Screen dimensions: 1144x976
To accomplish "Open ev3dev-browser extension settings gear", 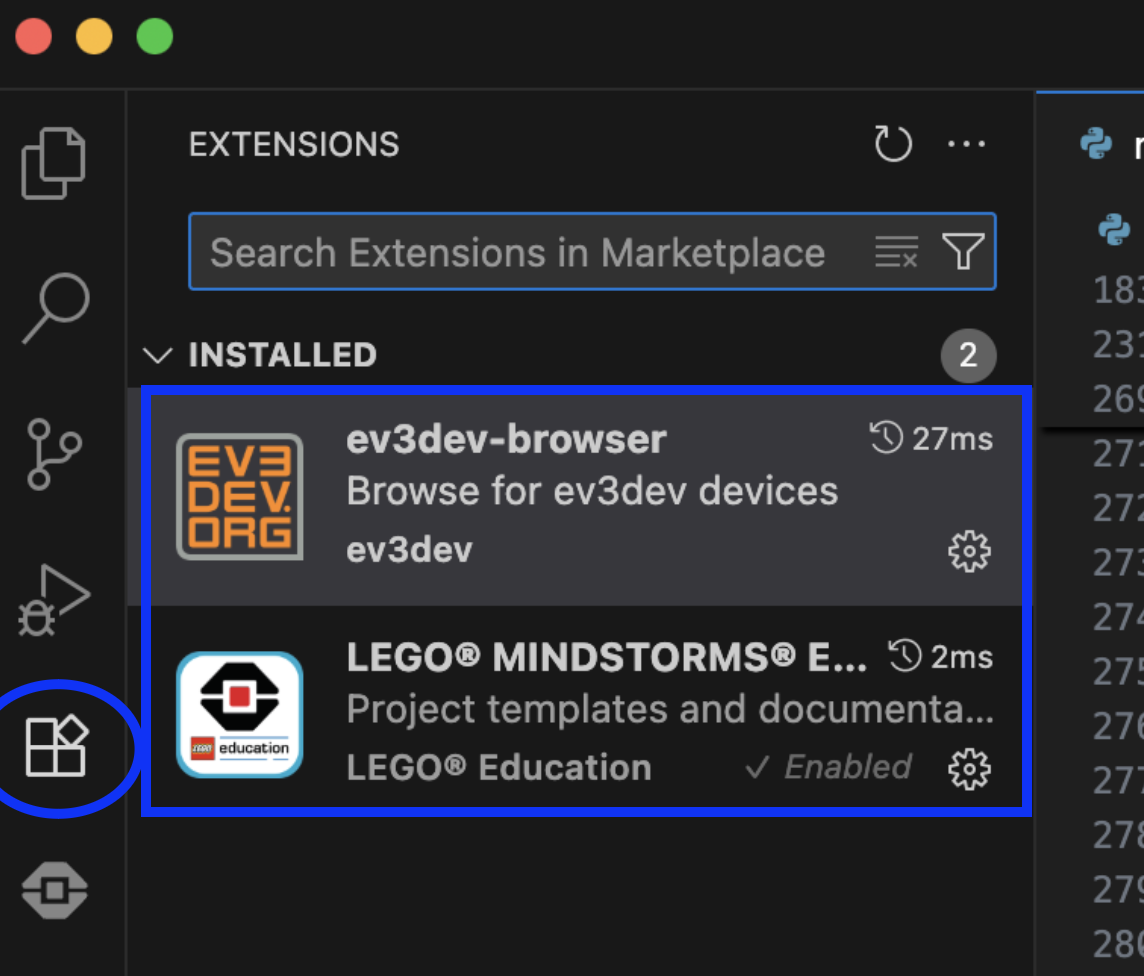I will tap(968, 549).
